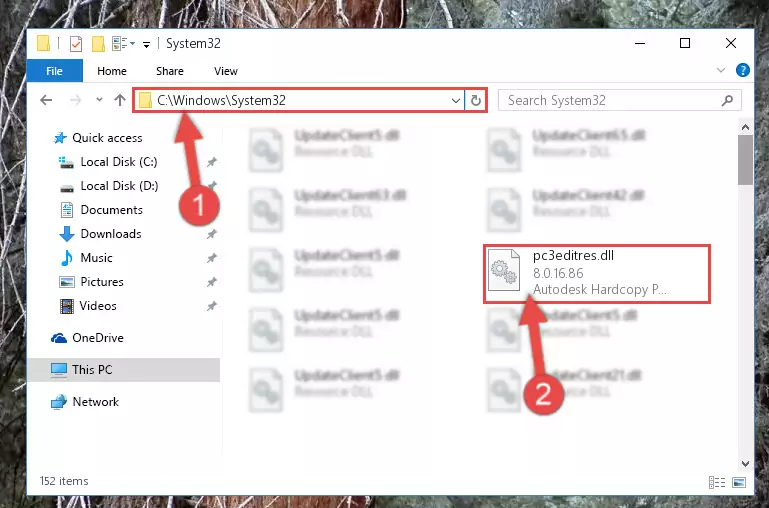The image size is (769, 508).
Task: Open the Documents folder in the sidebar
Action: pyautogui.click(x=111, y=210)
